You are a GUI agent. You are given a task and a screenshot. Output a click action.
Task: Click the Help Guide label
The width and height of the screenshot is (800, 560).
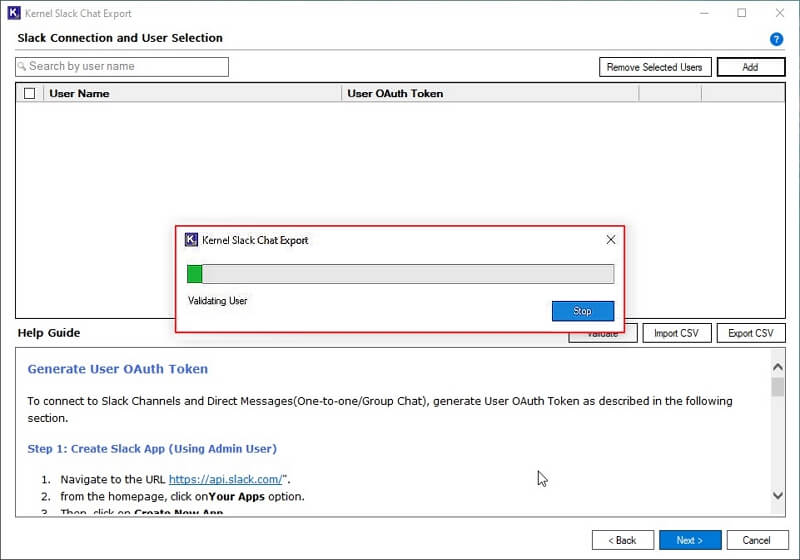pos(49,333)
